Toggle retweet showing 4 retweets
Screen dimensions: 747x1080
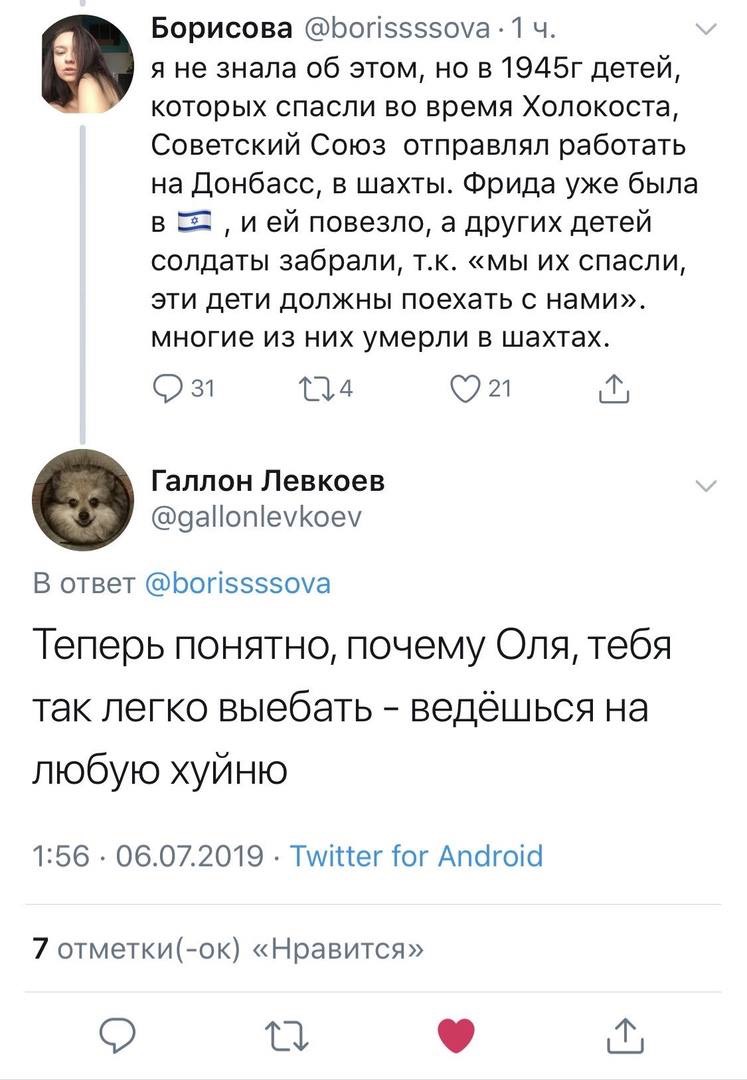(x=330, y=388)
